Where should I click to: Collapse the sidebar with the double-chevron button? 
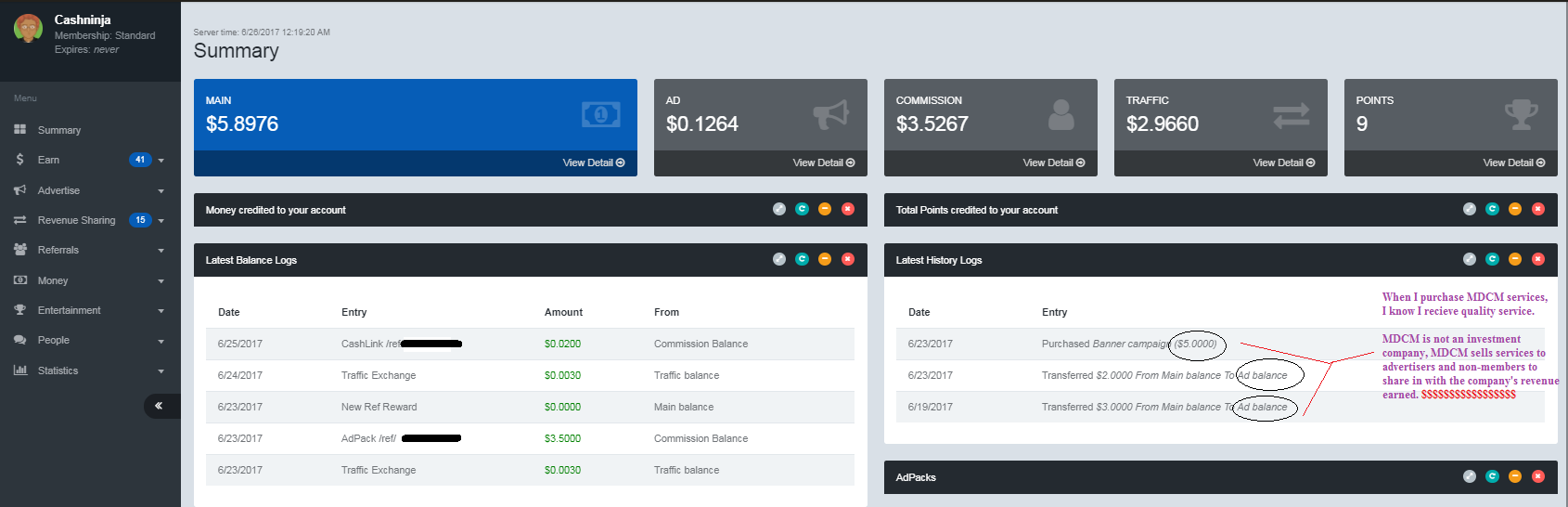[161, 406]
